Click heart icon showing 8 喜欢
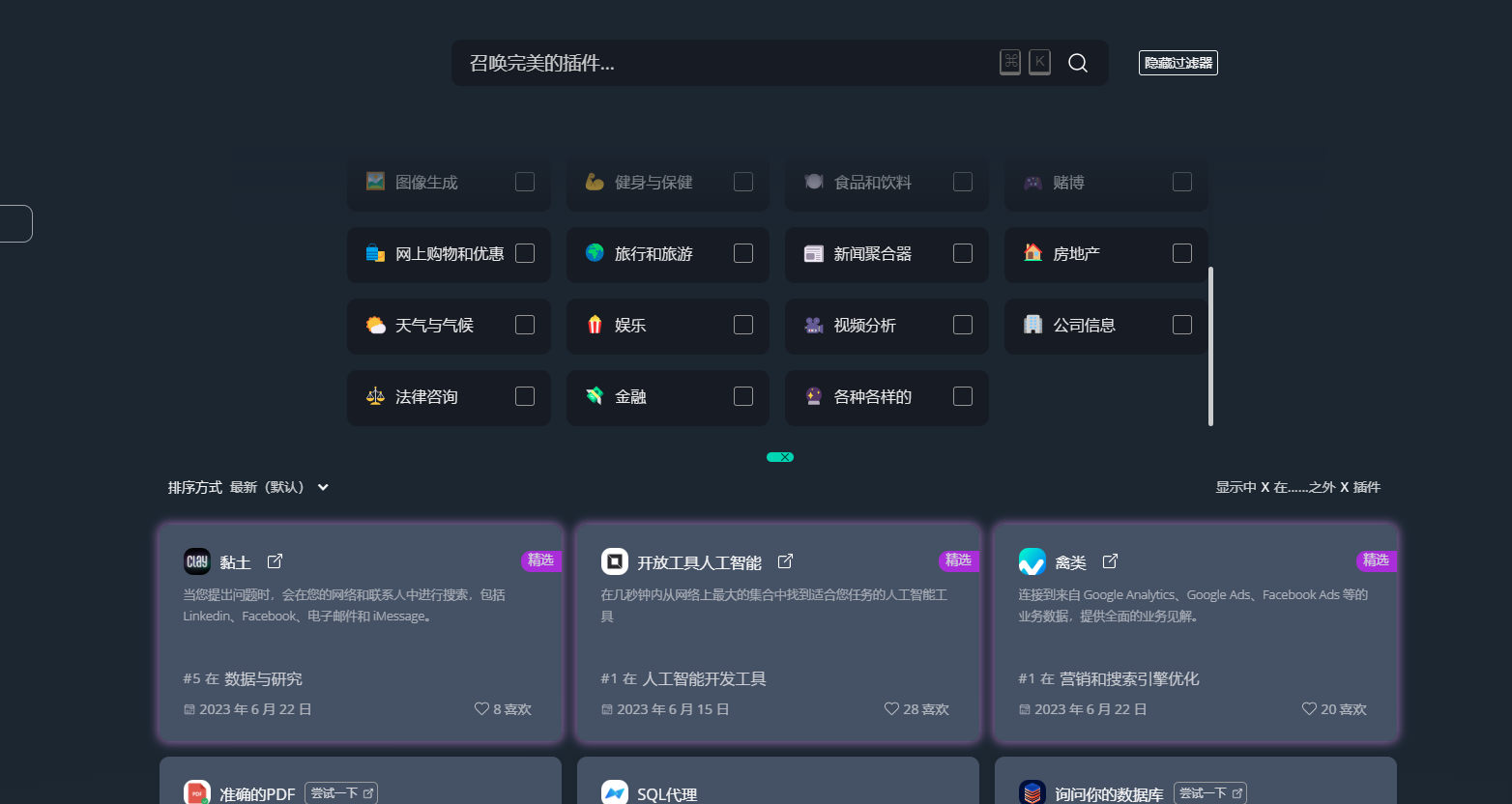This screenshot has height=804, width=1512. 481,708
